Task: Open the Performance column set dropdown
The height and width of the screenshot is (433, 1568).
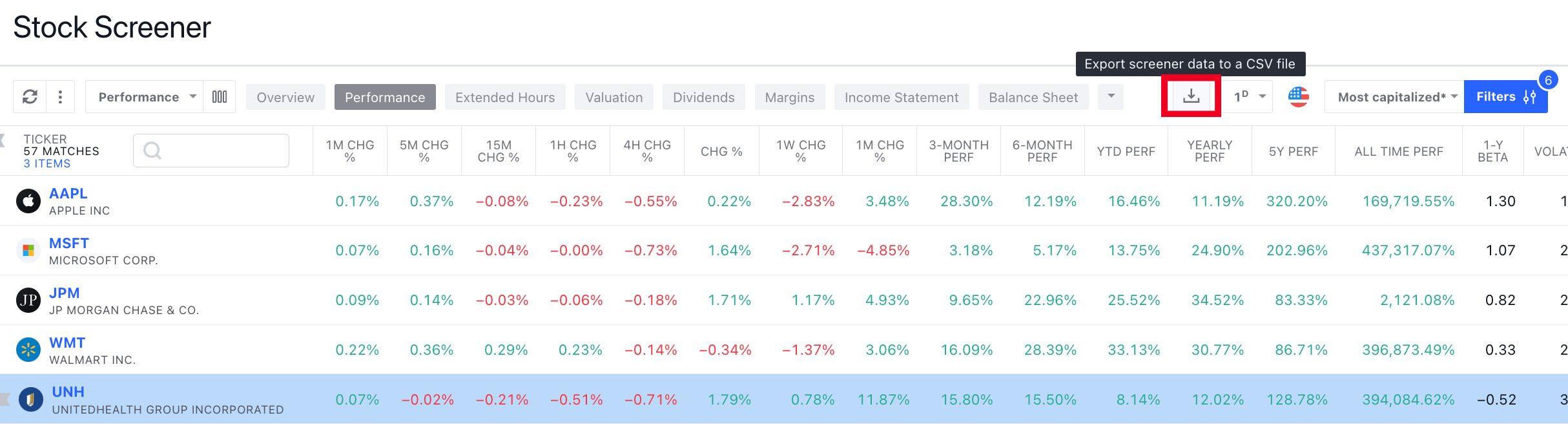Action: coord(145,97)
